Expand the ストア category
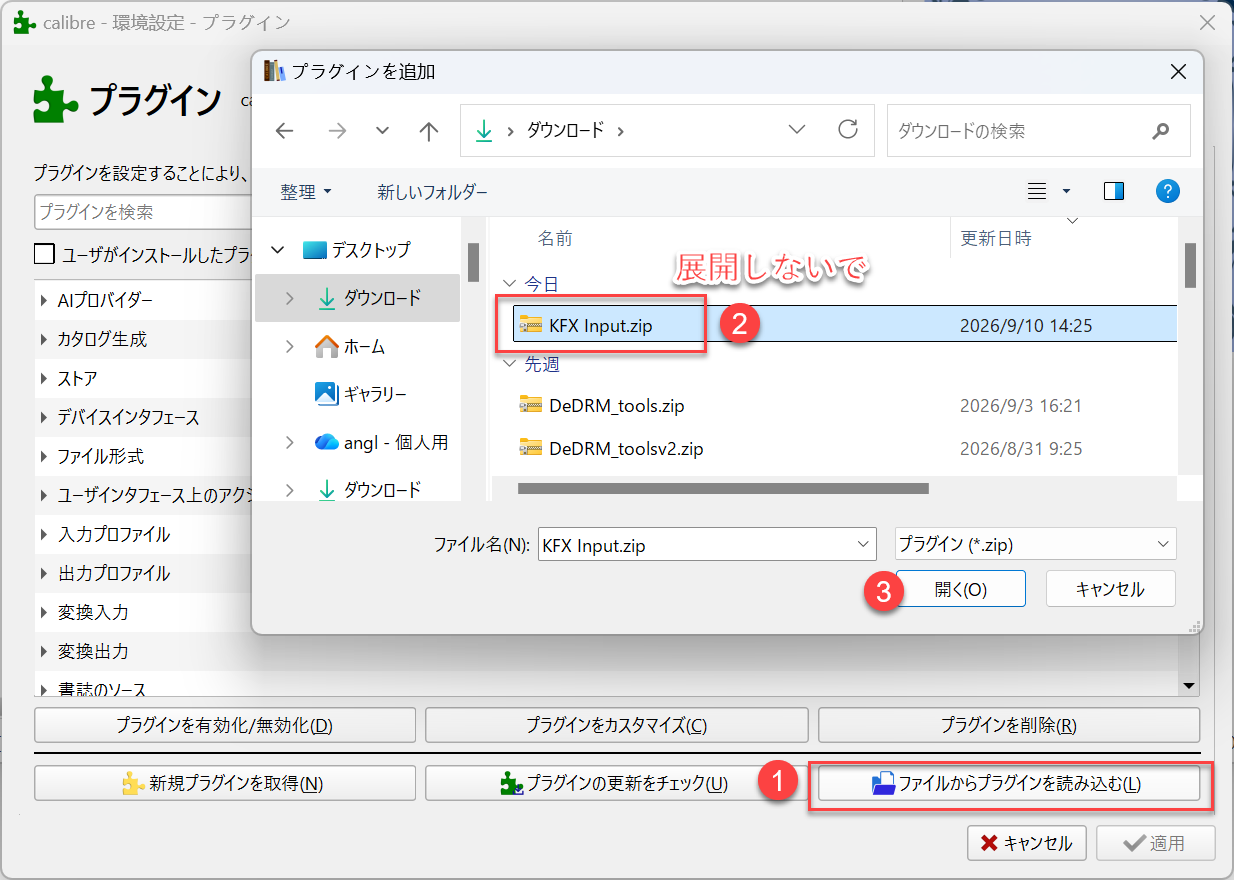Screen dimensions: 1234x880 (45, 379)
